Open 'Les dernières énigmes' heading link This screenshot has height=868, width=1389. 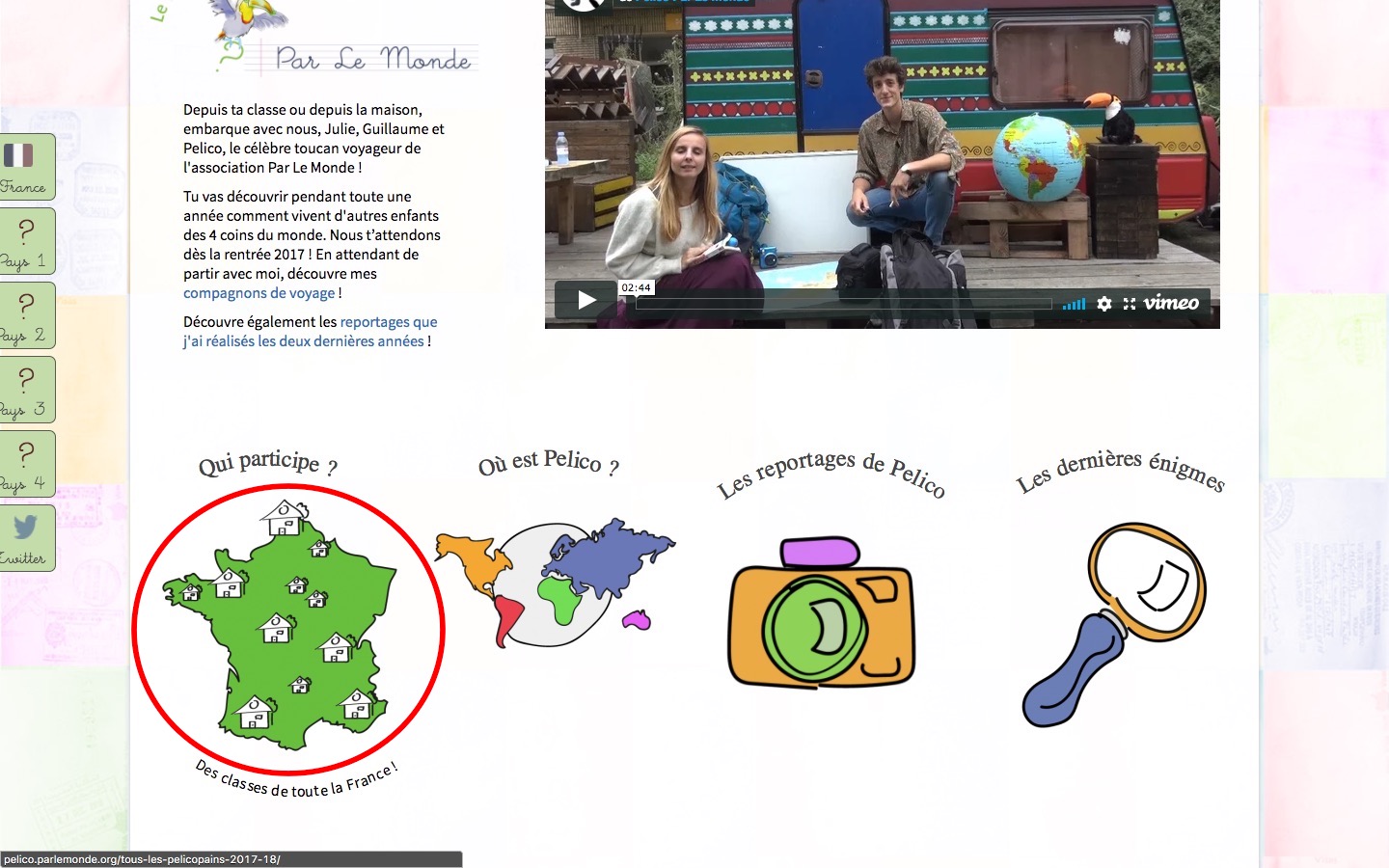coord(1120,471)
